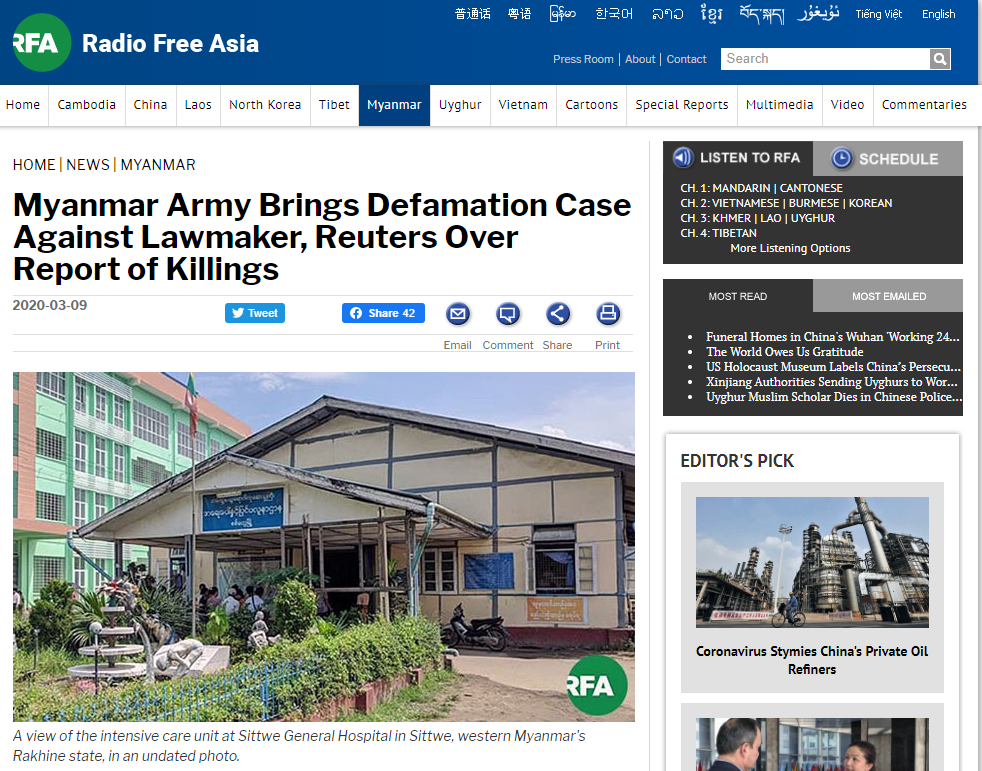Open the Multimedia section
982x771 pixels.
pos(779,105)
